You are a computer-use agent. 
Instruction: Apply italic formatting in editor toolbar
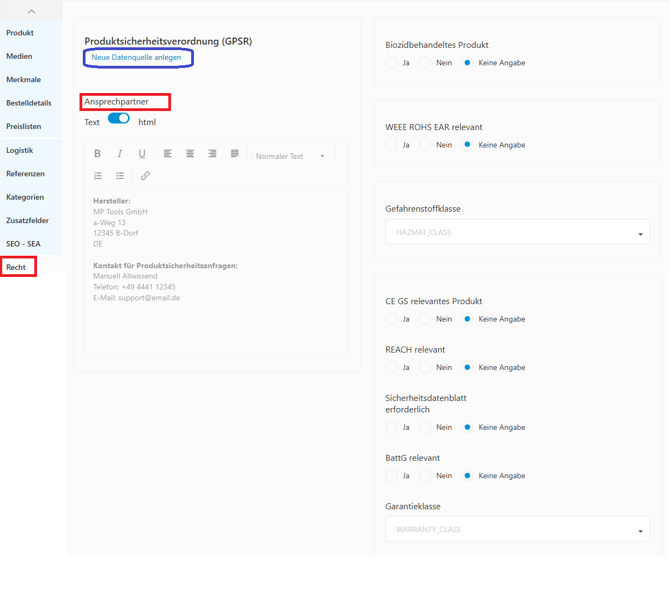120,154
